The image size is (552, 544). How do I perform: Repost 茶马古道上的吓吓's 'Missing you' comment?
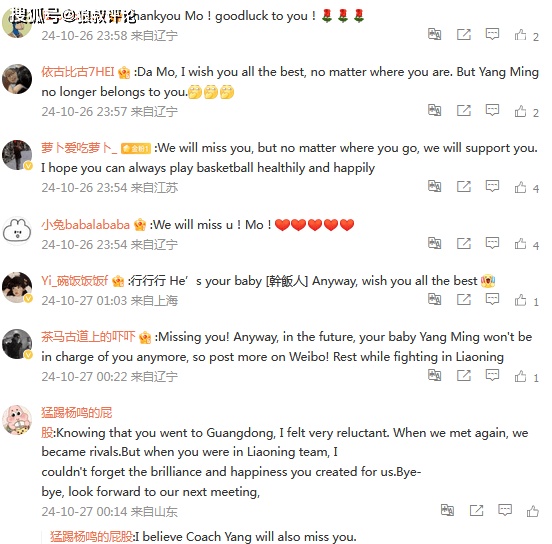tap(464, 375)
